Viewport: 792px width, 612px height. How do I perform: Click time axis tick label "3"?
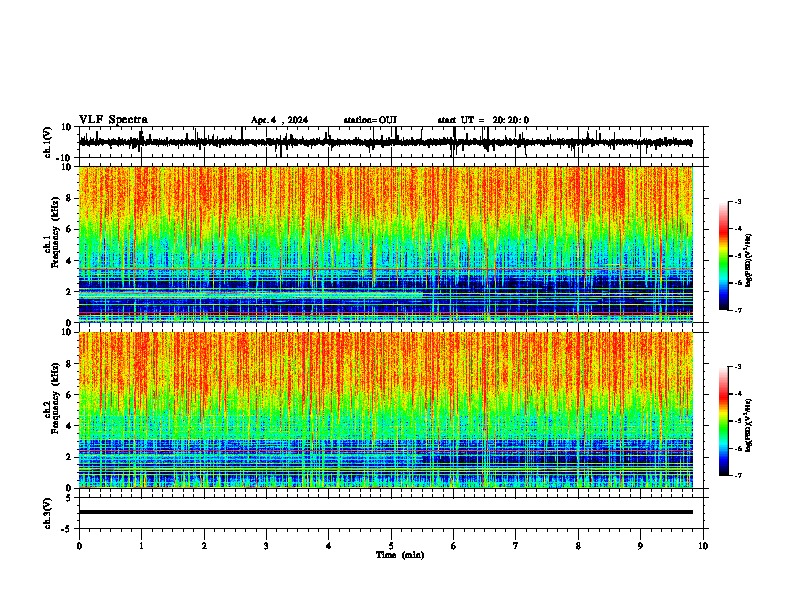[266, 546]
